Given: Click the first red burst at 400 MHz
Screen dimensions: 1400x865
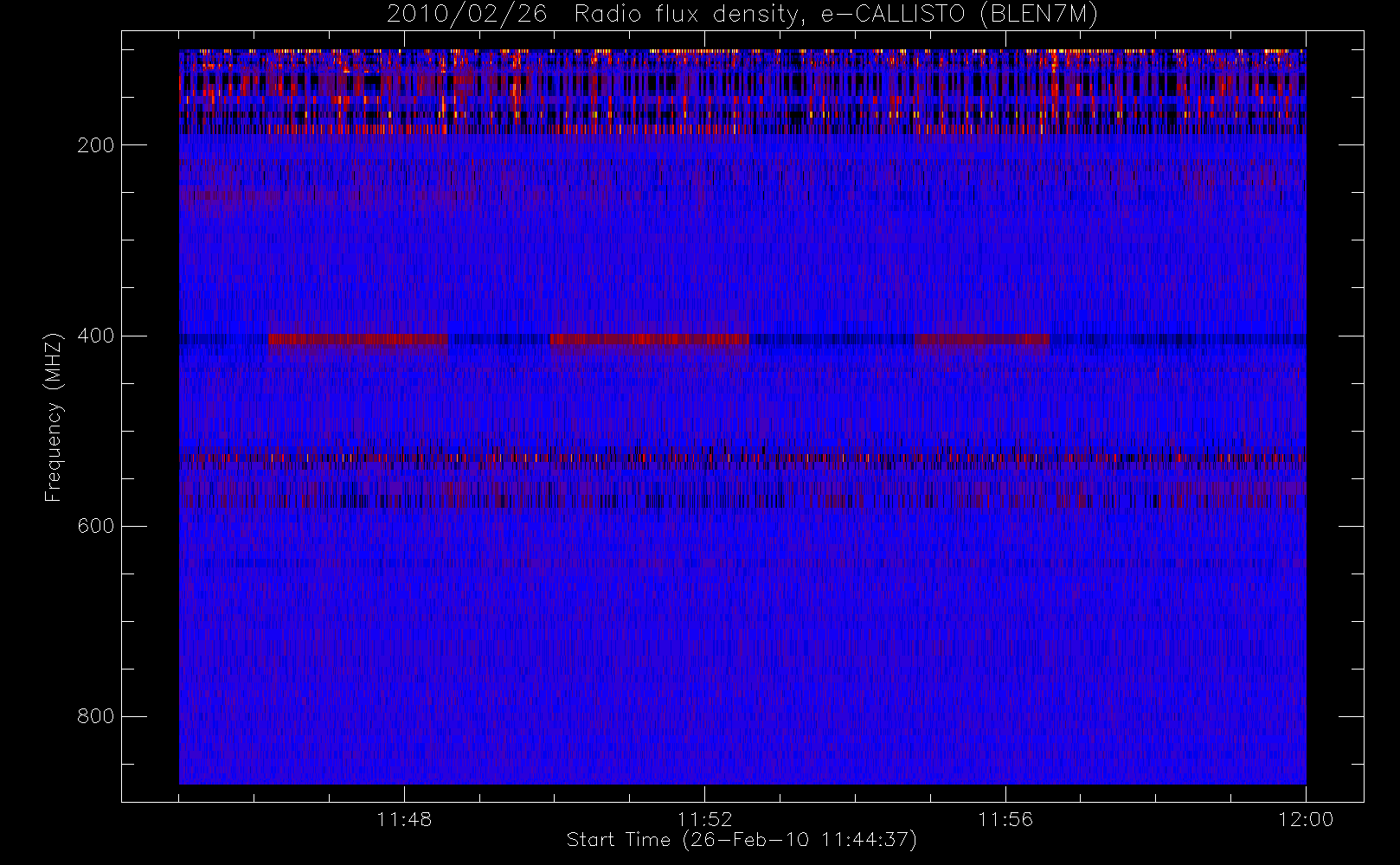Looking at the screenshot, I should click(x=358, y=339).
